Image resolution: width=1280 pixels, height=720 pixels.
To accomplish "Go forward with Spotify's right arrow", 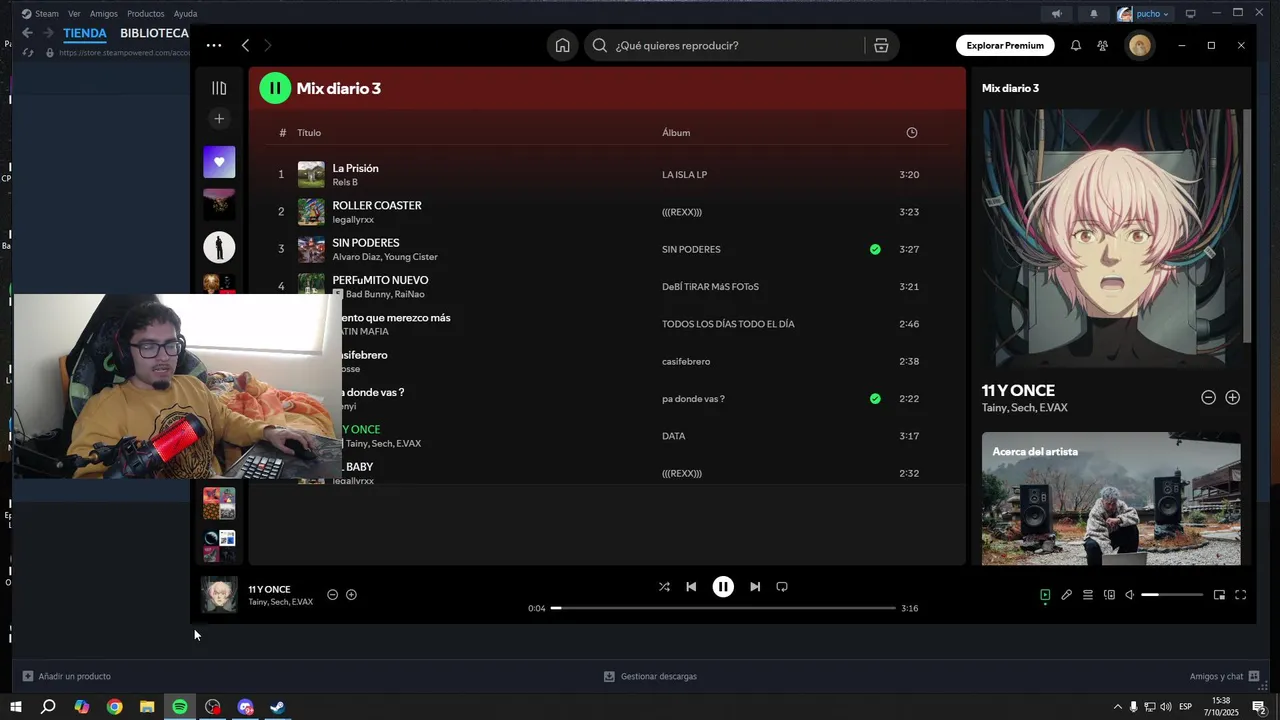I will tap(267, 45).
